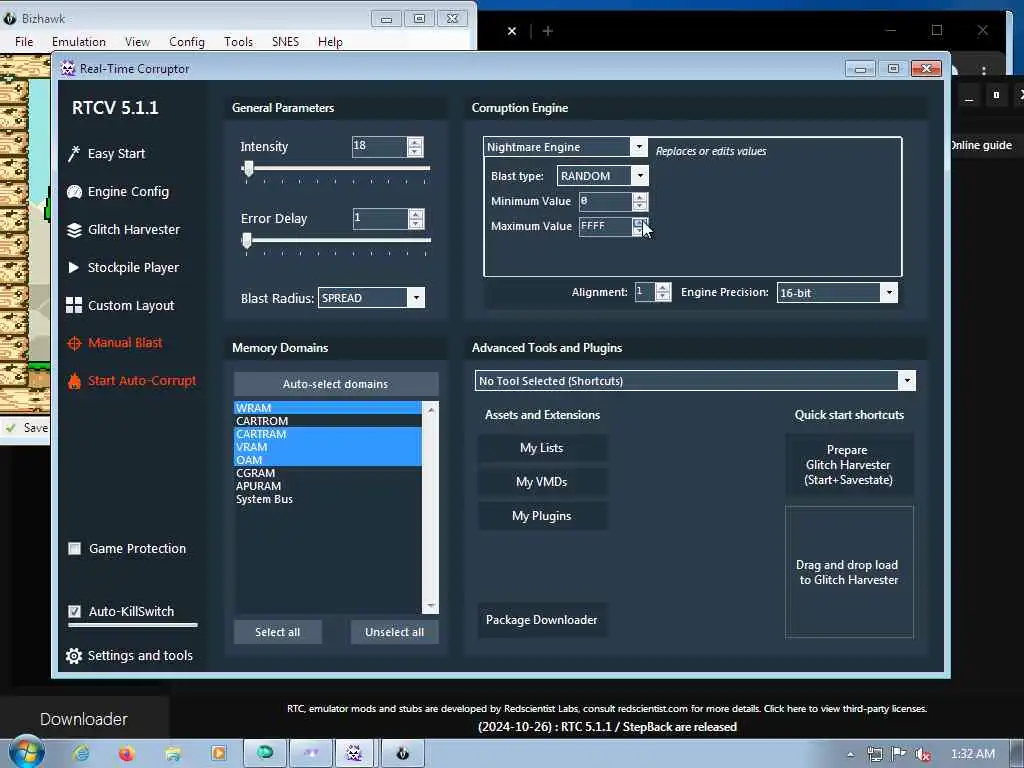The height and width of the screenshot is (768, 1024).
Task: Switch to Real-Time Corruptor taskbar icon
Action: 353,754
